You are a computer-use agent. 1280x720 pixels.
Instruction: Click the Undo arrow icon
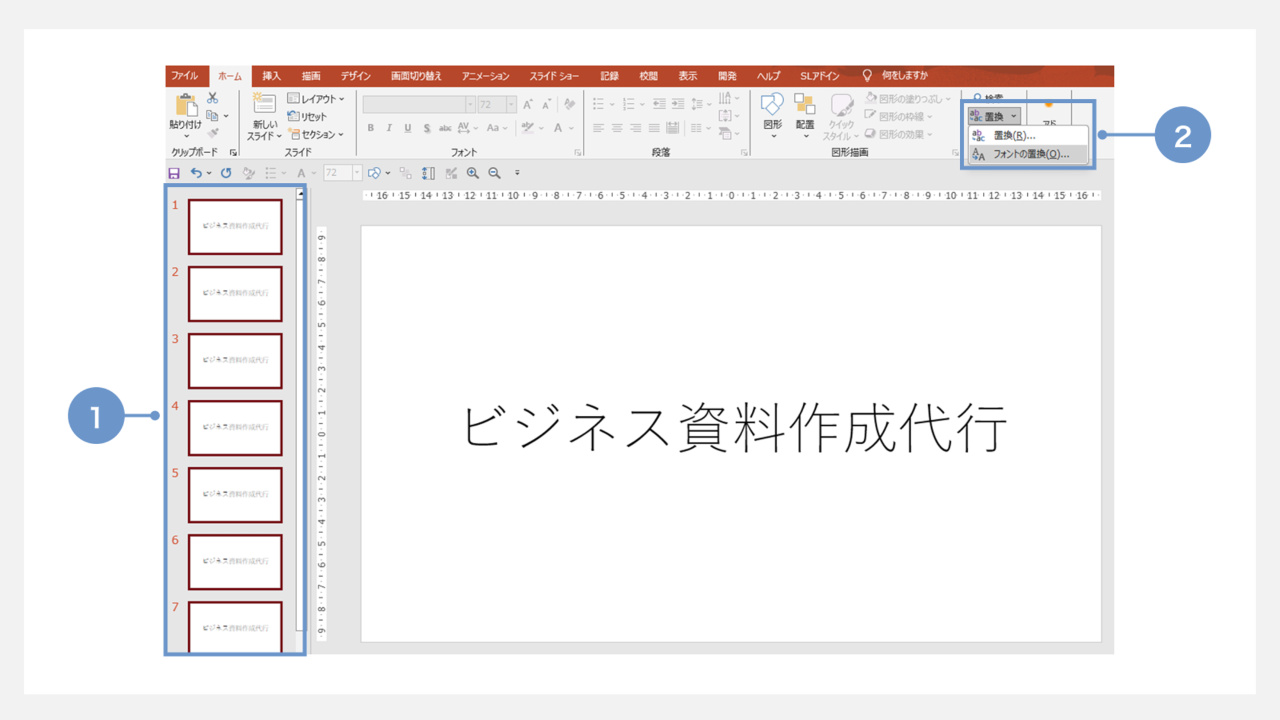[x=197, y=173]
